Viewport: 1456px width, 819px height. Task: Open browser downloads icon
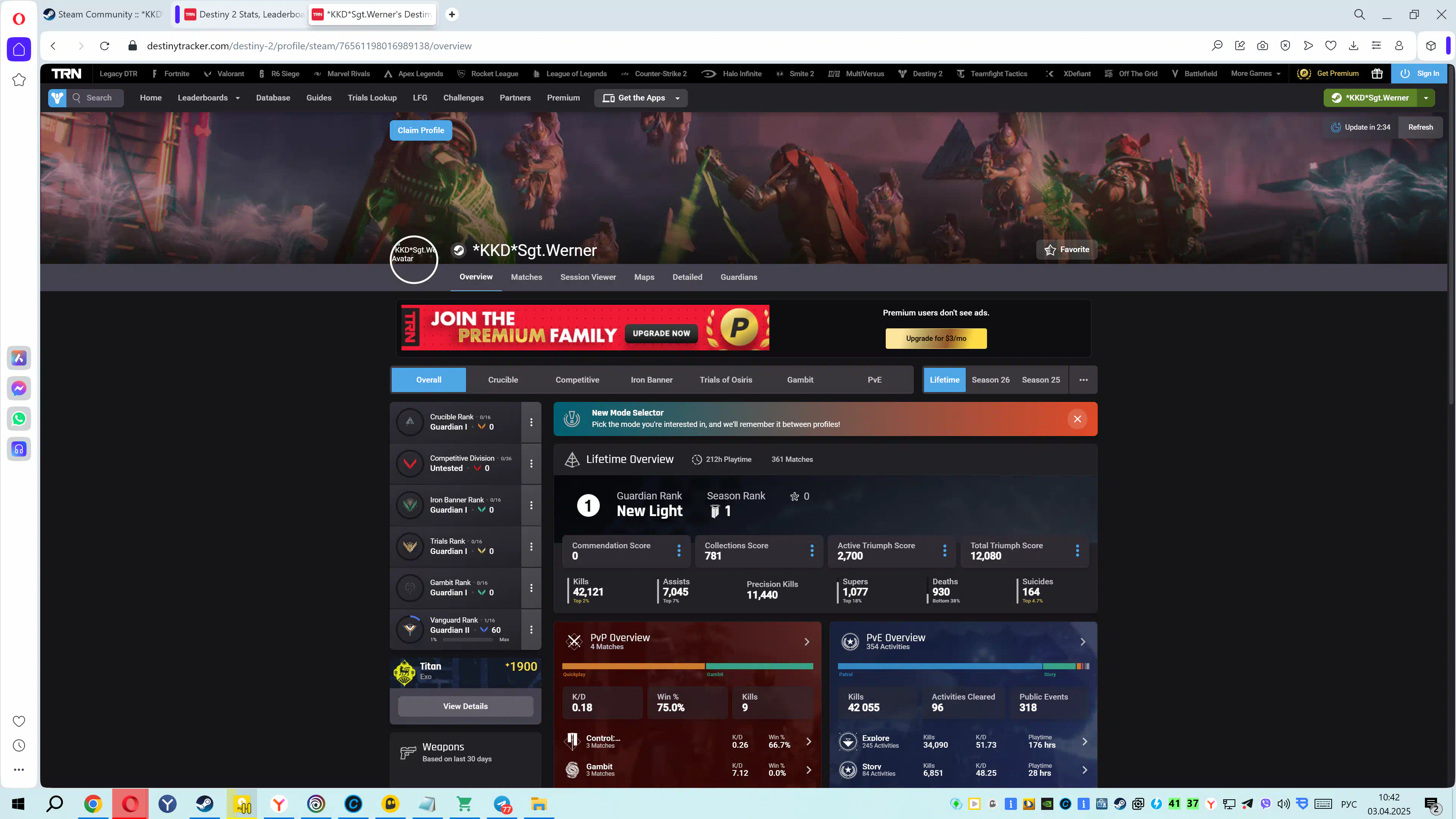coord(1353,46)
